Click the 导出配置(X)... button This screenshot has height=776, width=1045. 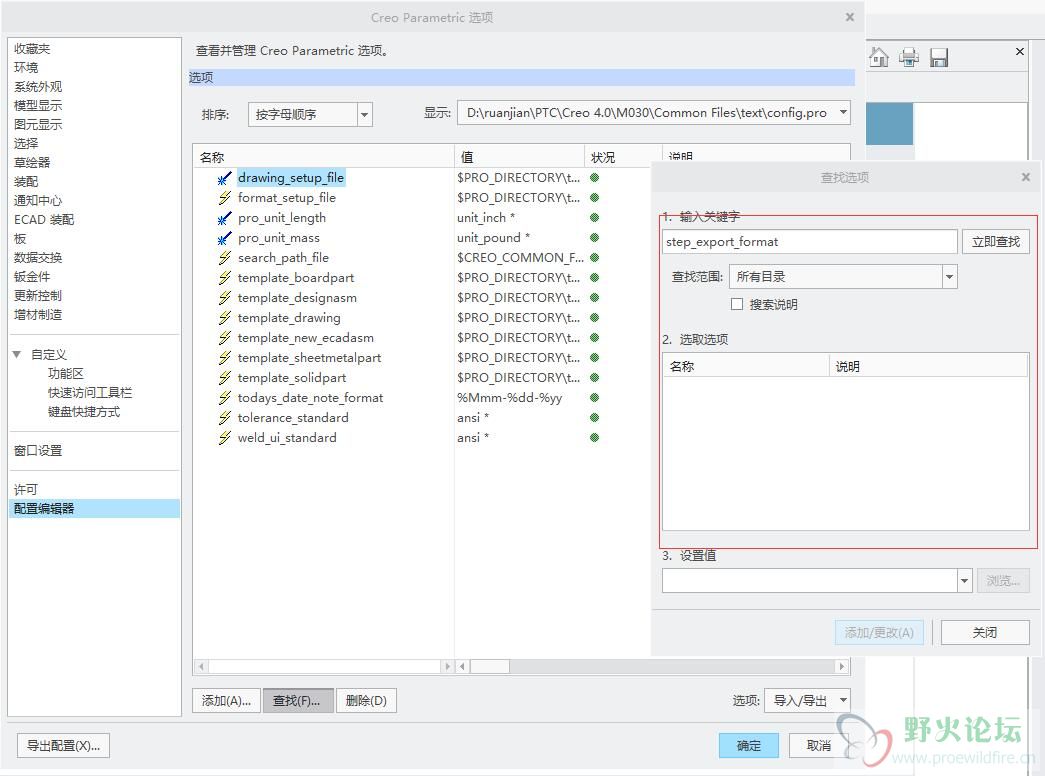tap(63, 746)
